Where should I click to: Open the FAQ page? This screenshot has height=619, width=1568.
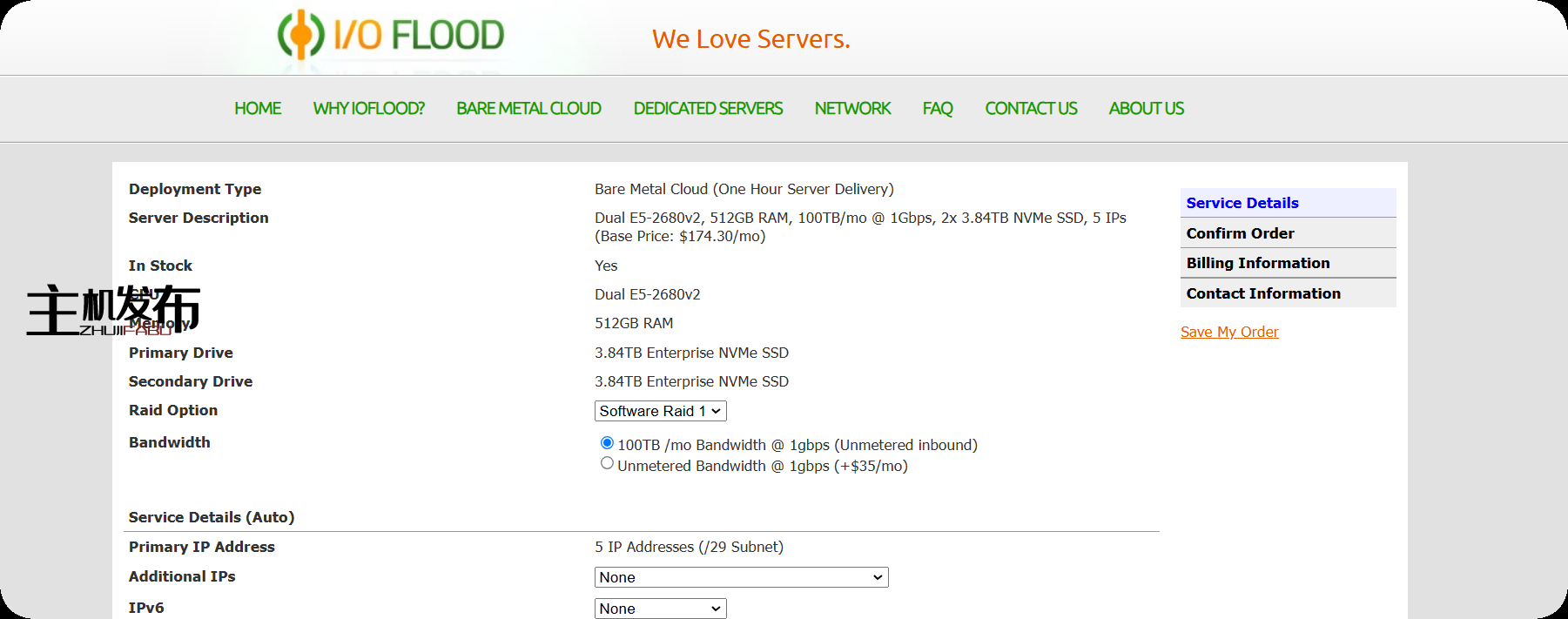pos(938,109)
